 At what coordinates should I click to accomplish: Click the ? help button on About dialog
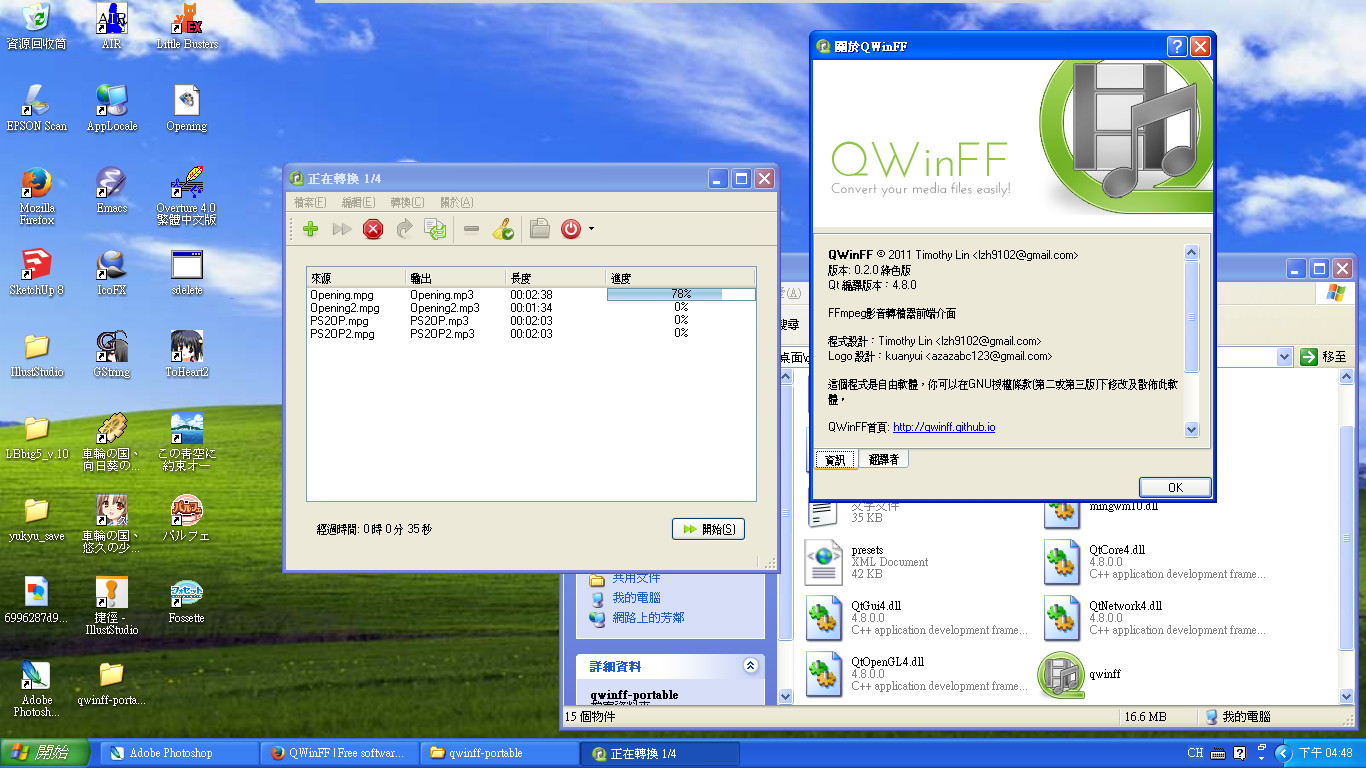(x=1177, y=46)
